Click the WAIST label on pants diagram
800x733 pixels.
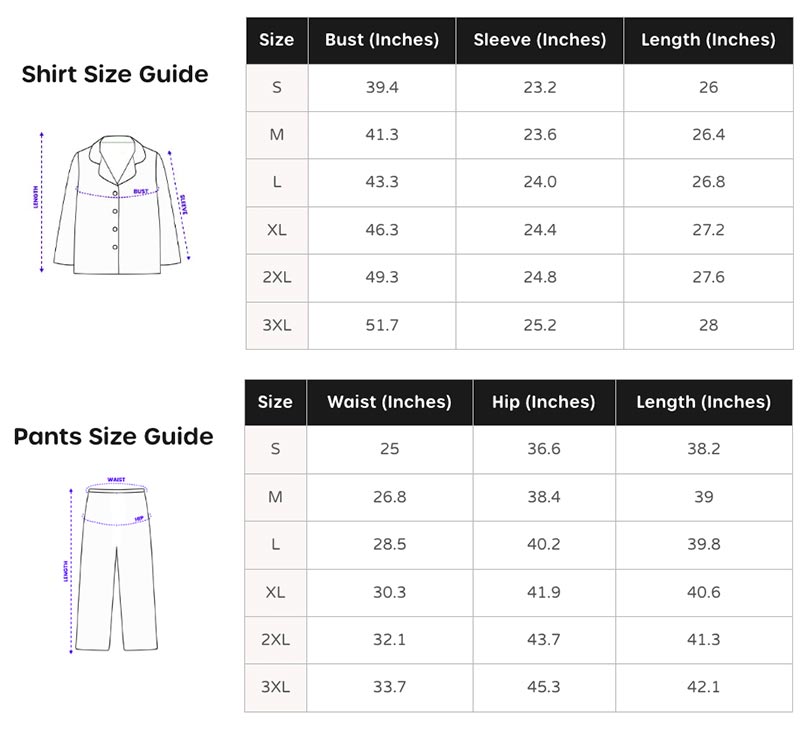[x=116, y=480]
